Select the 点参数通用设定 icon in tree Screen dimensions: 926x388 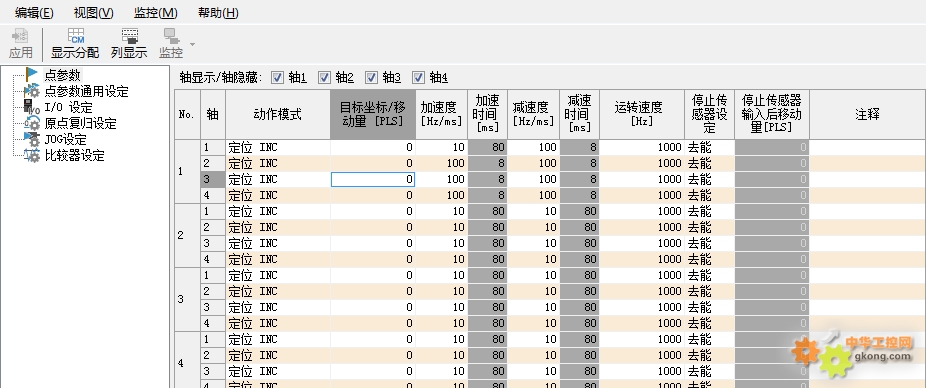click(x=32, y=91)
